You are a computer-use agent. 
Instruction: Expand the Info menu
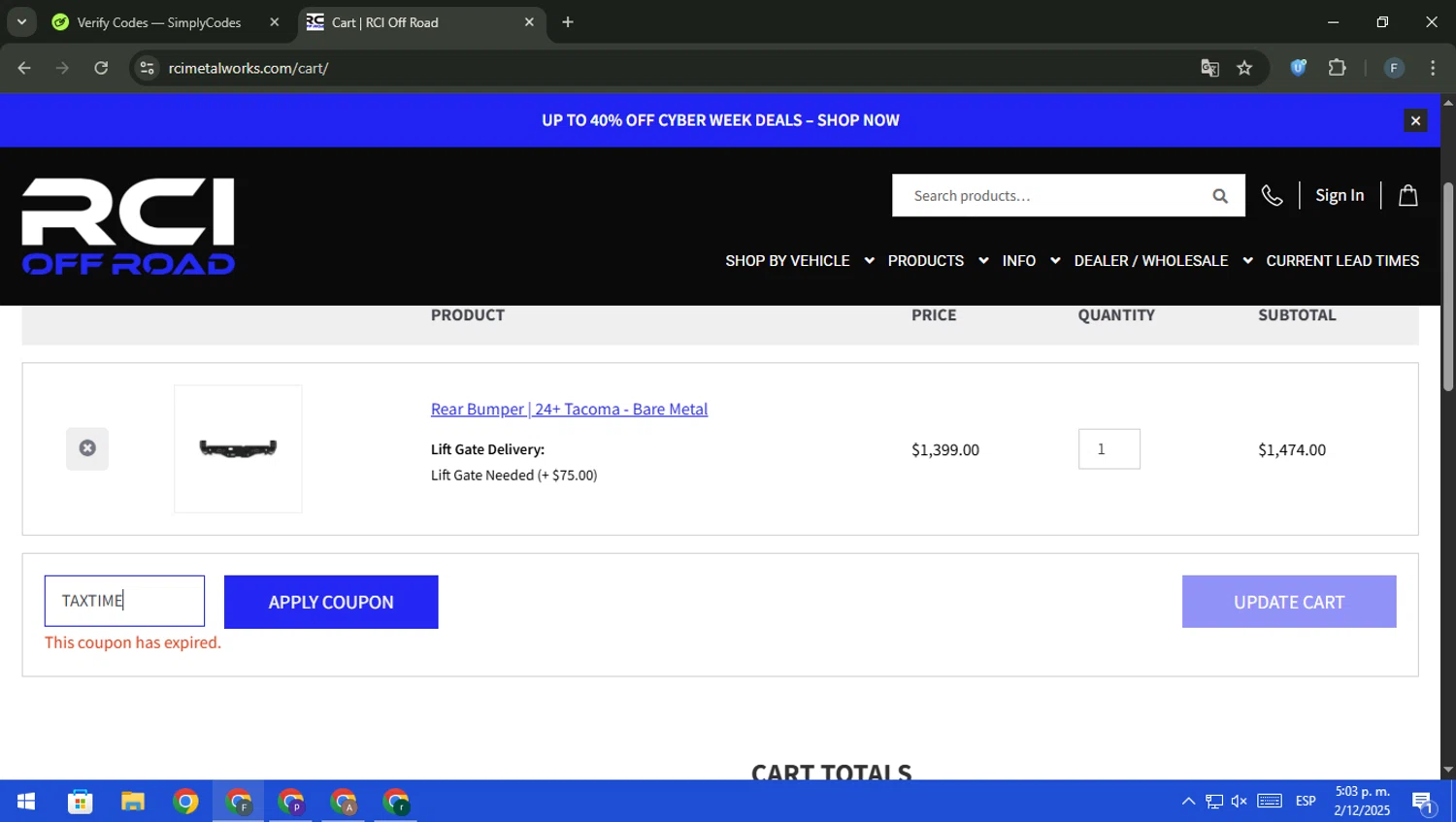1031,261
